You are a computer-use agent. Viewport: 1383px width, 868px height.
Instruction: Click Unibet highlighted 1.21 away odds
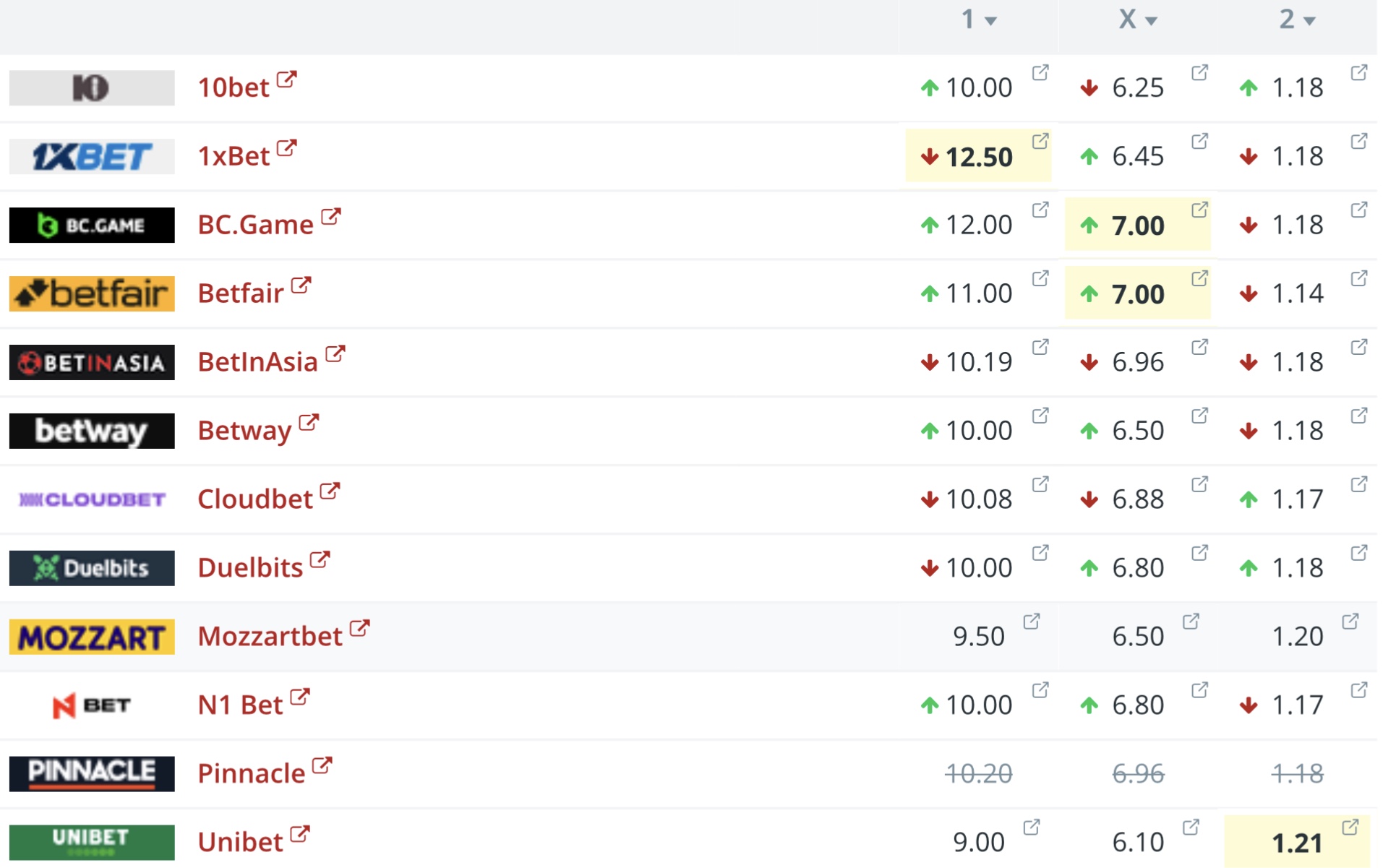[x=1296, y=842]
